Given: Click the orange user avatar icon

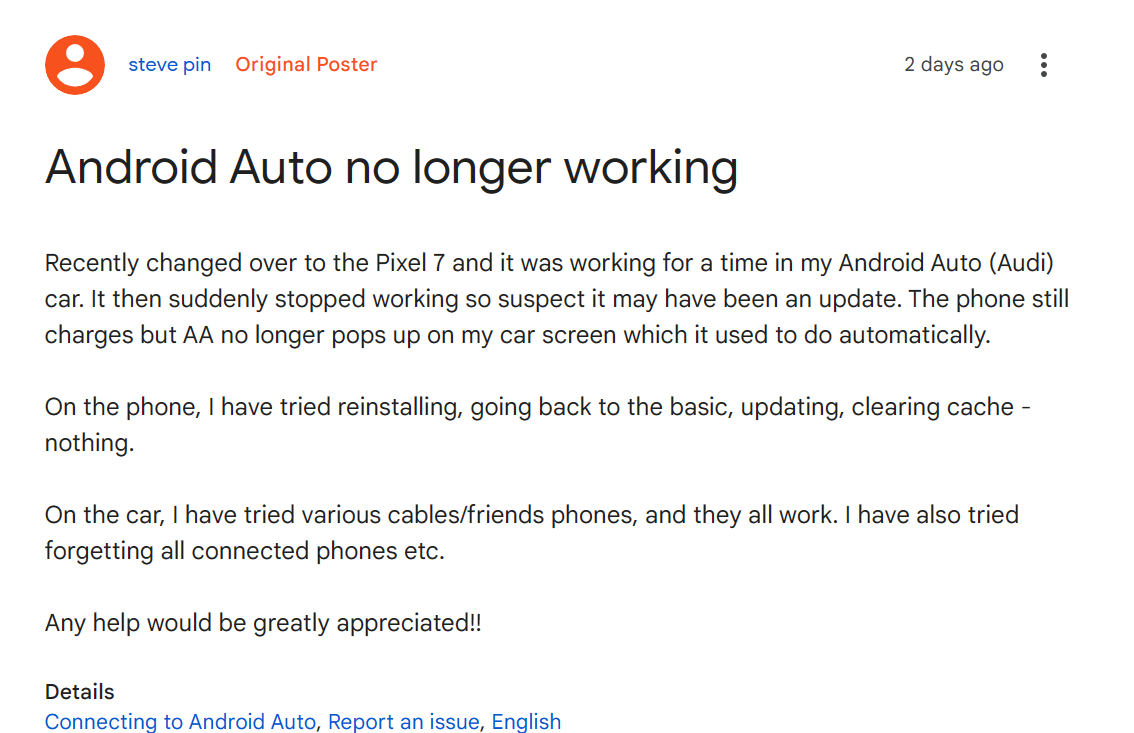Looking at the screenshot, I should tap(74, 65).
